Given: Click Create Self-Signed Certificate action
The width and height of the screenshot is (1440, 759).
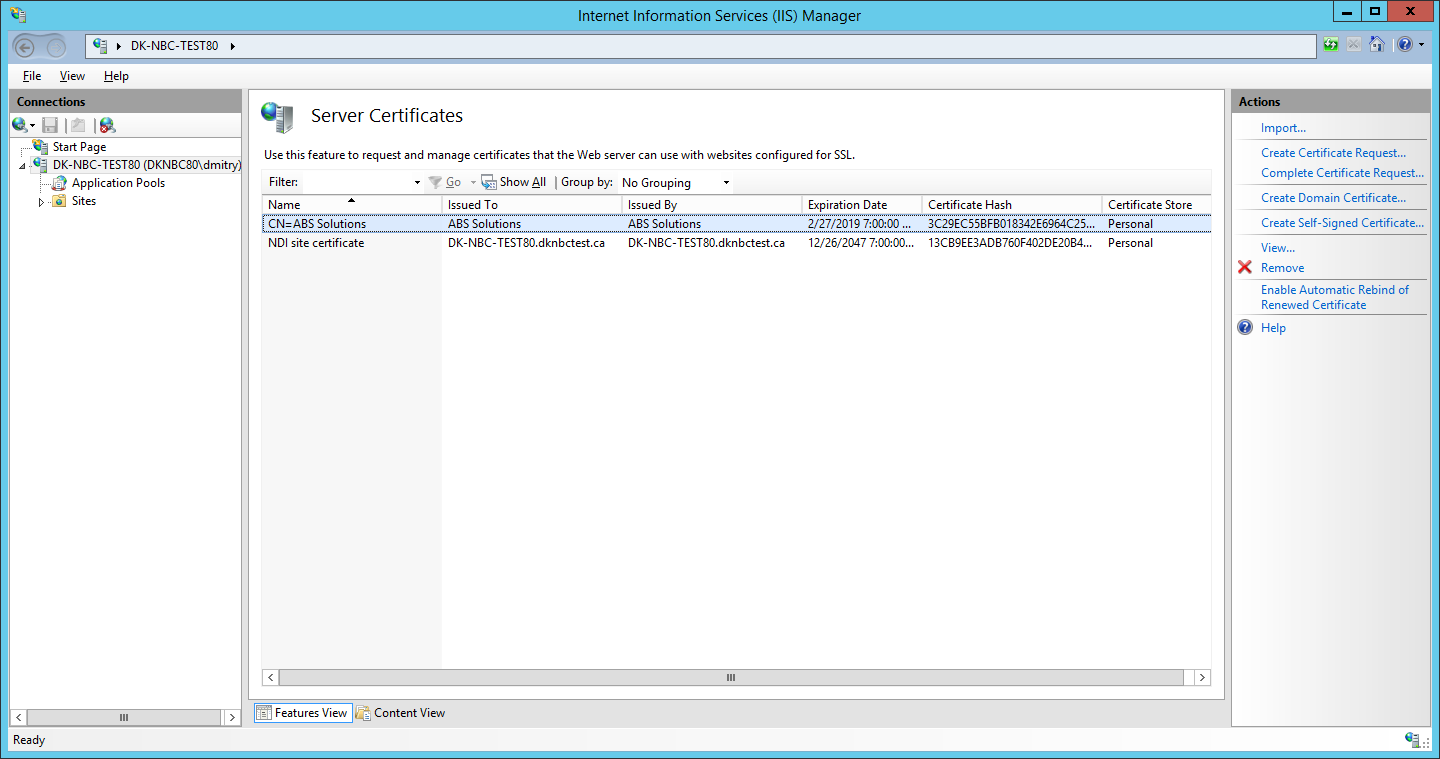Looking at the screenshot, I should [x=1342, y=222].
